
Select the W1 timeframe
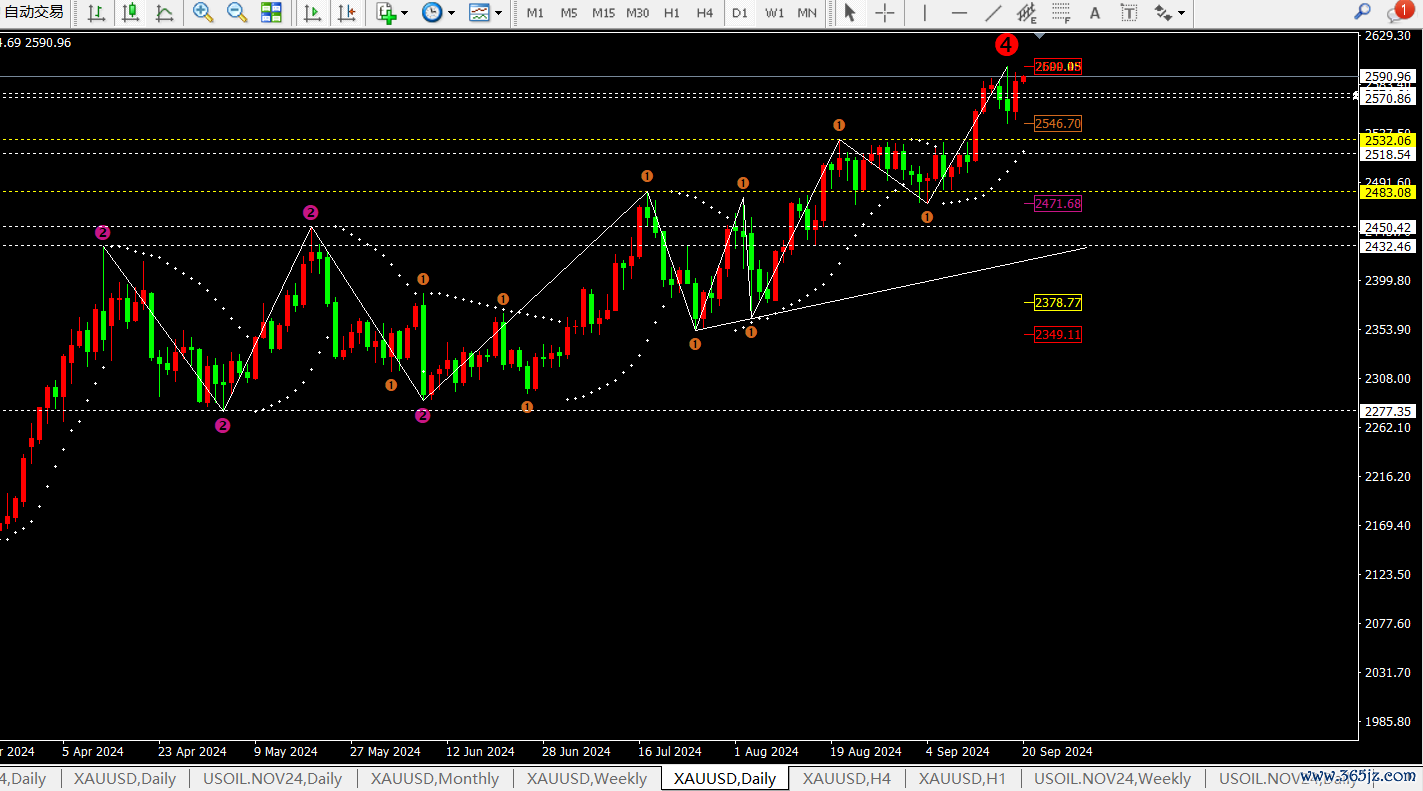pos(774,13)
